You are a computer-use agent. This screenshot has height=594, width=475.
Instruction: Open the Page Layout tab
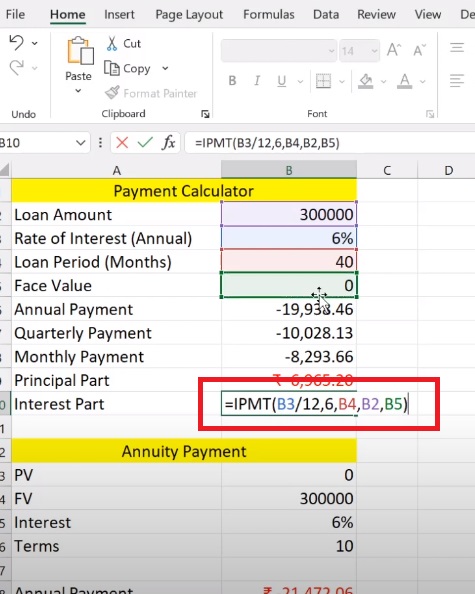tap(189, 14)
